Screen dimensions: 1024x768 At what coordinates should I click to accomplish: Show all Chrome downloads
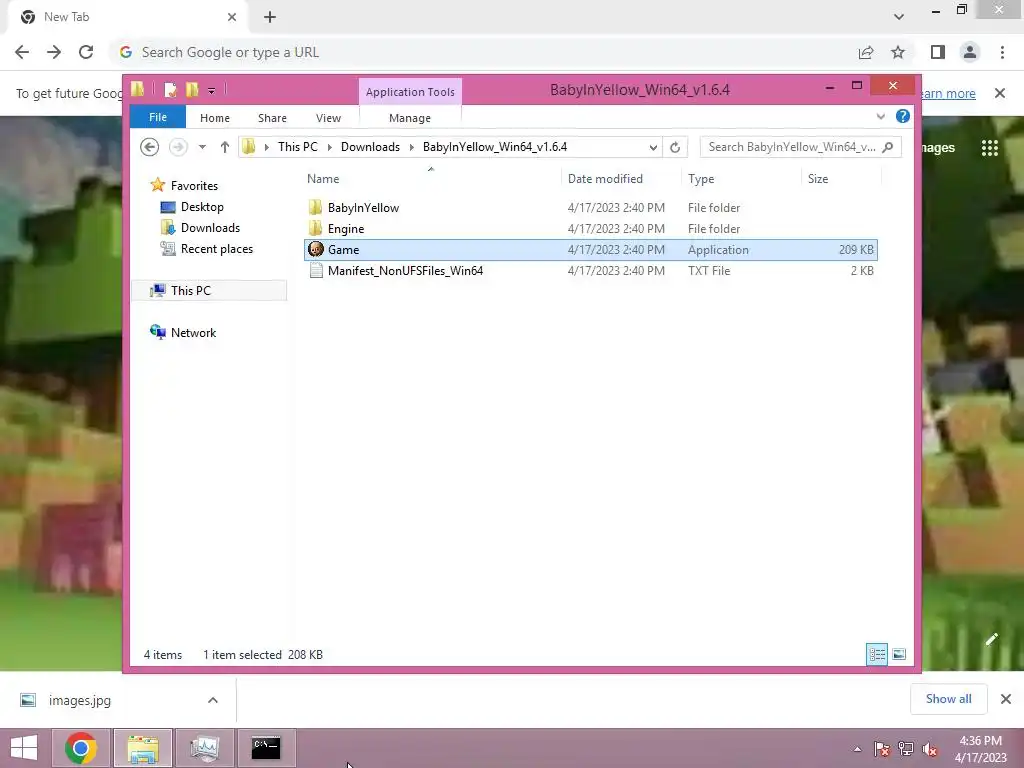point(948,699)
